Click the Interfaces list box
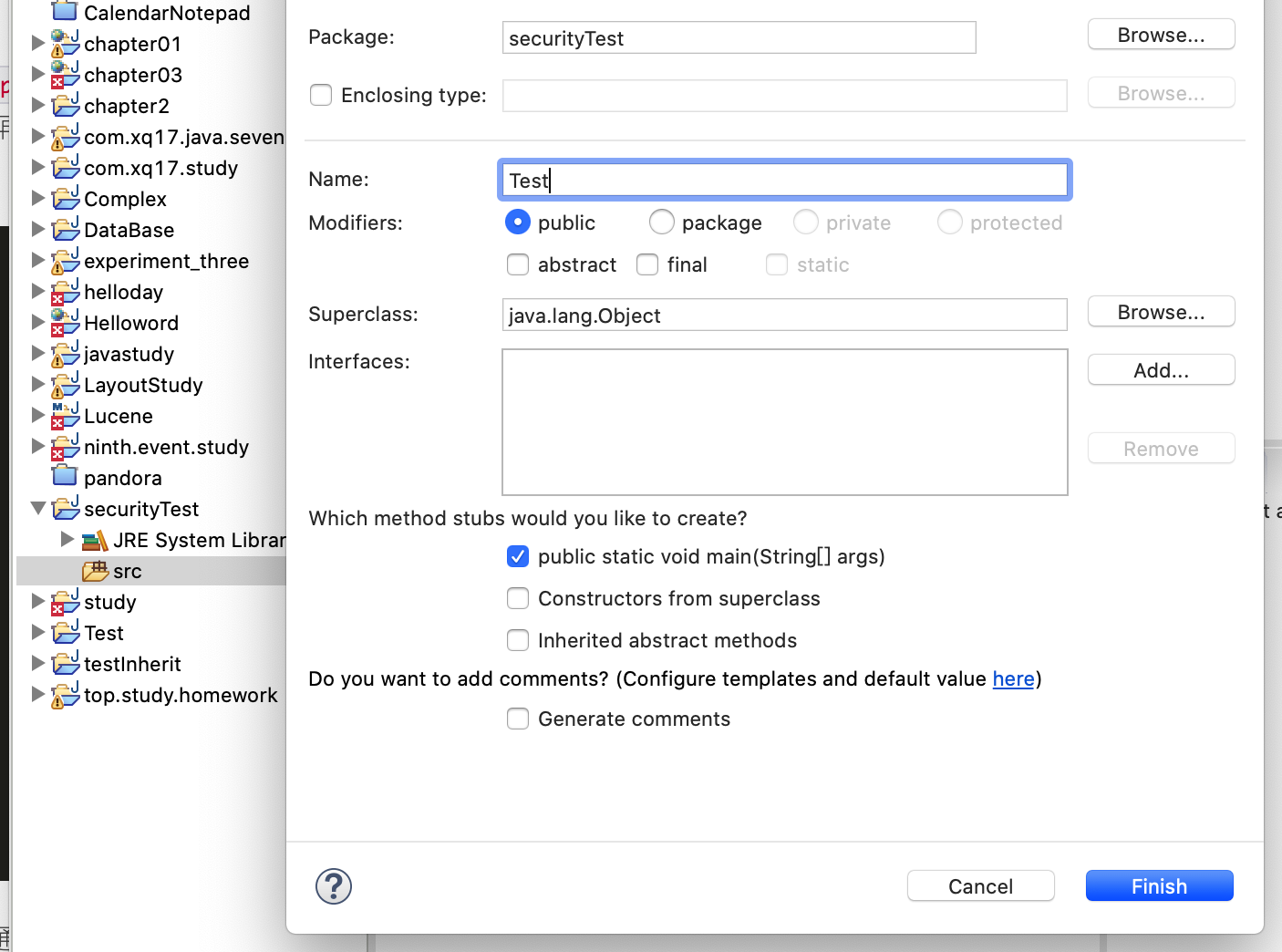The height and width of the screenshot is (952, 1282). click(x=784, y=422)
